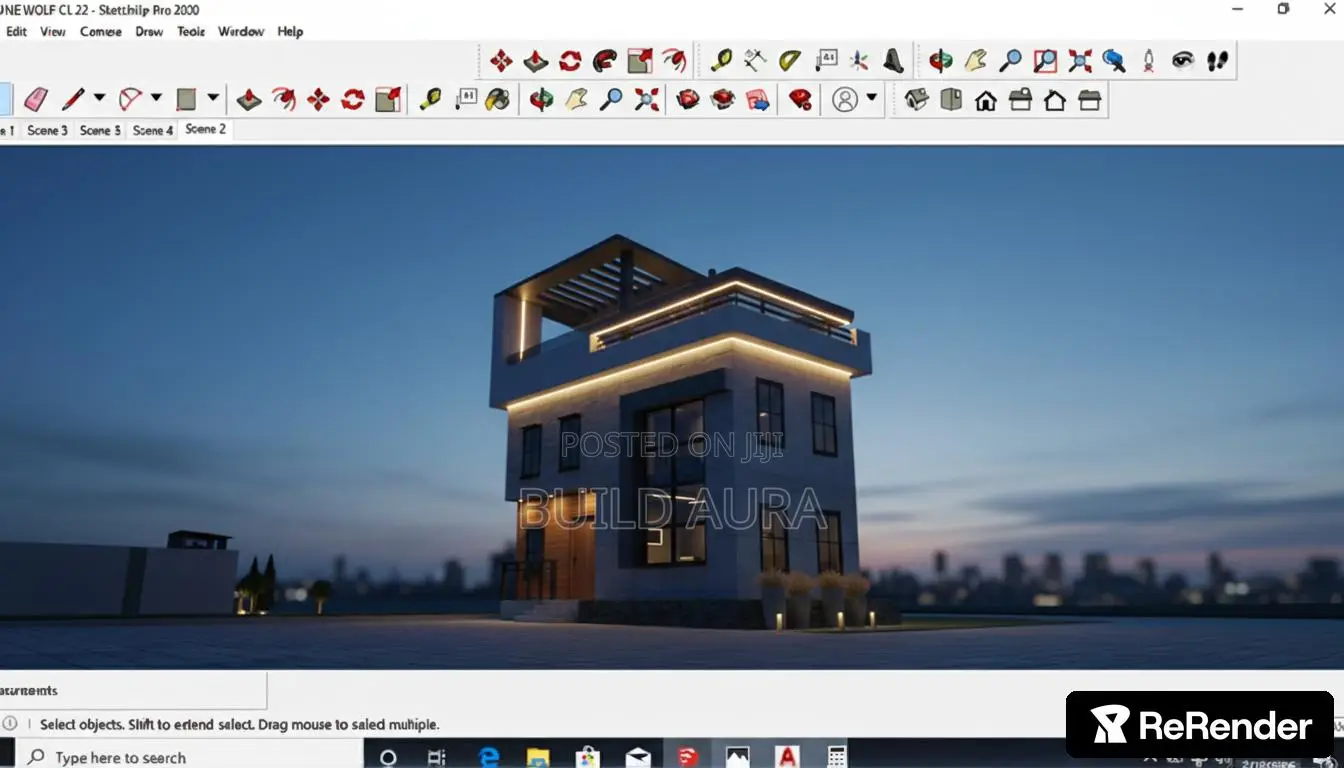This screenshot has height=768, width=1344.
Task: Click the rendered house model in viewport
Action: [x=680, y=430]
